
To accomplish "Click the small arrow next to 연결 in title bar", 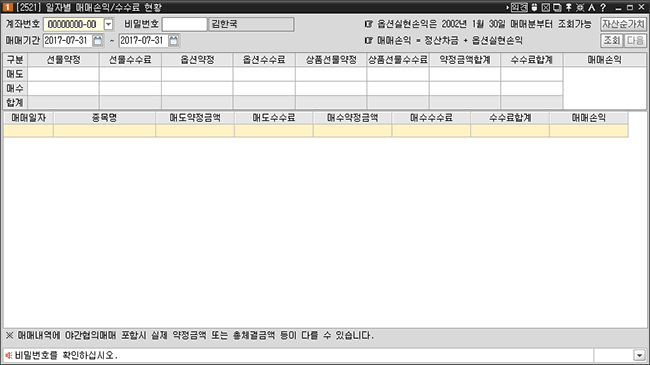I will coord(507,7).
